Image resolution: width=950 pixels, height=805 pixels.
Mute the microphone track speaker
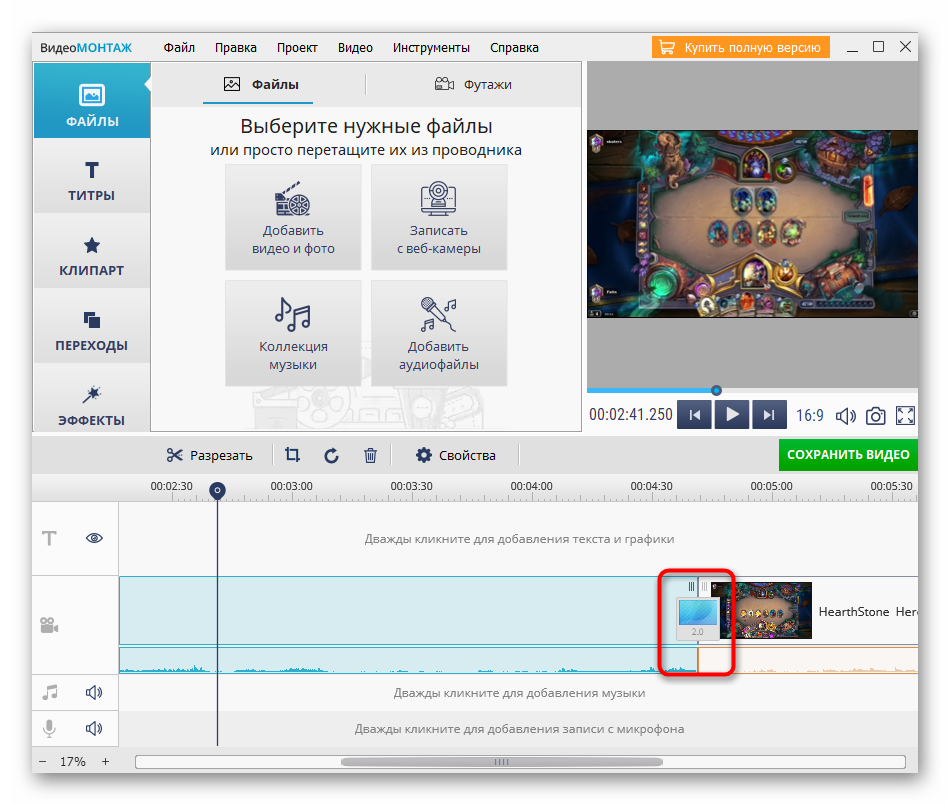(x=94, y=729)
